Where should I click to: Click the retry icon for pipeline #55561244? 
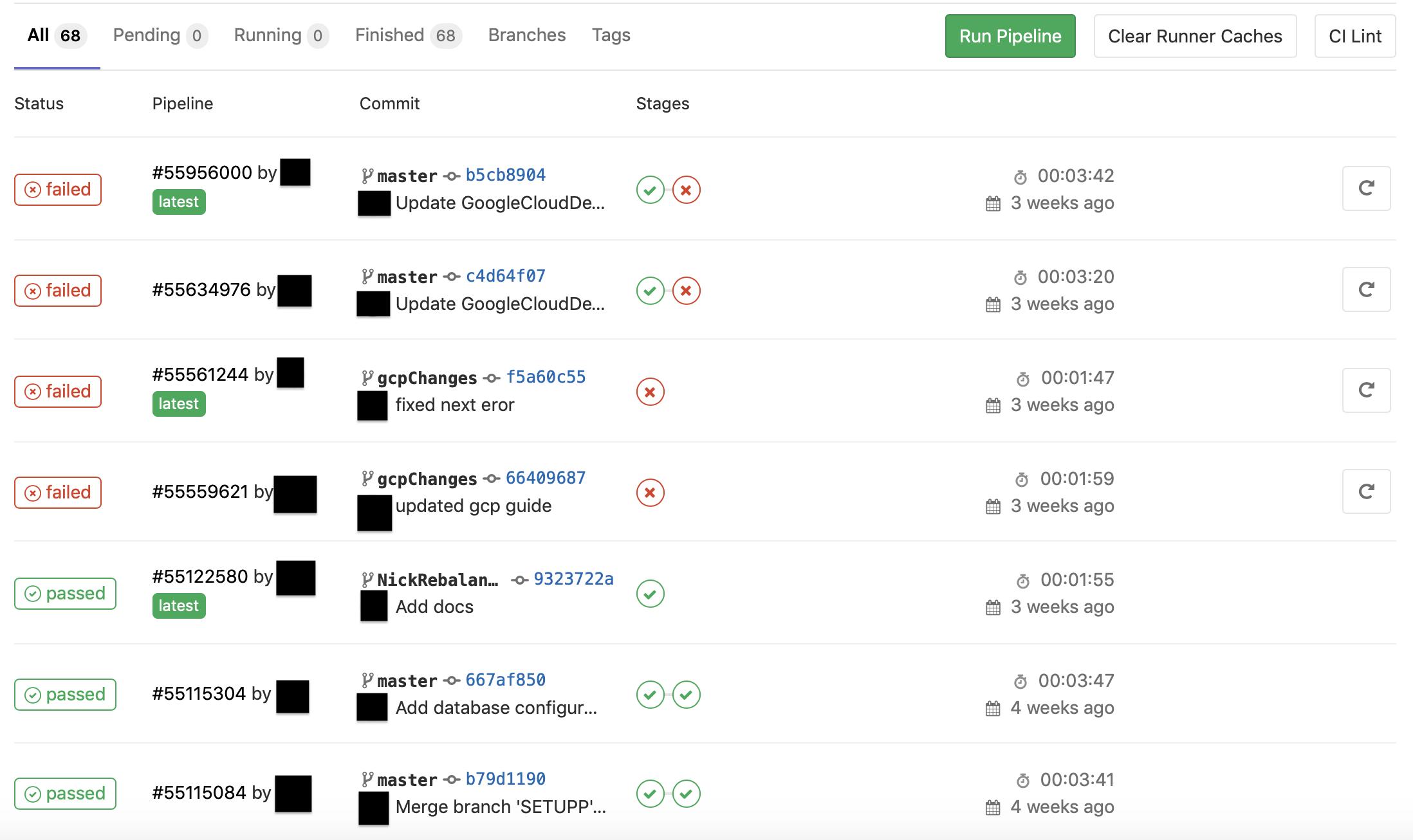coord(1366,390)
